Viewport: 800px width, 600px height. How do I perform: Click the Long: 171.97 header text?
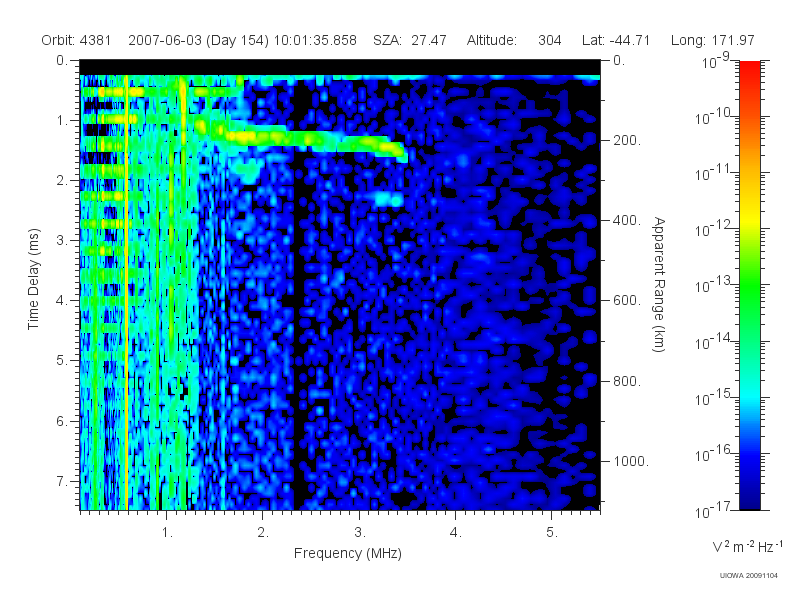pyautogui.click(x=712, y=40)
